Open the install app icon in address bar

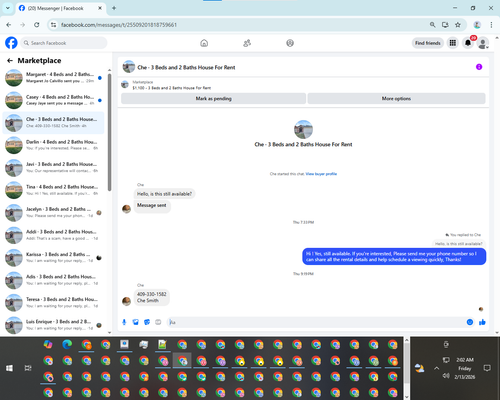coord(445,25)
